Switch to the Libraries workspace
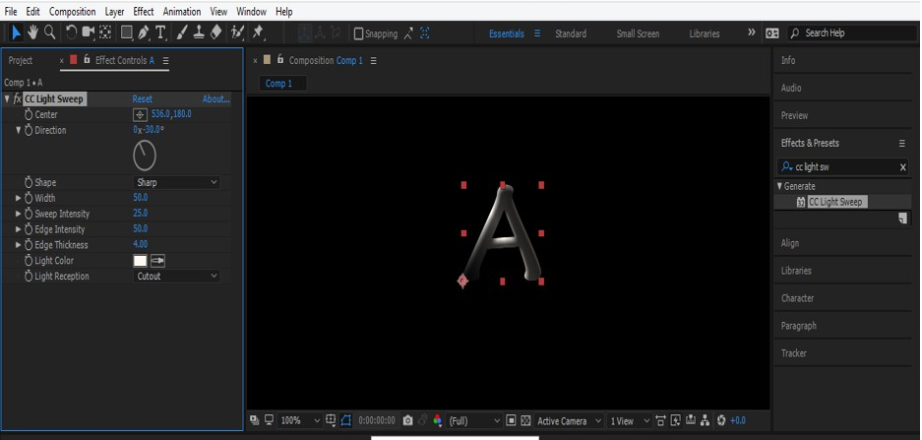Image resolution: width=922 pixels, height=440 pixels. [x=704, y=34]
